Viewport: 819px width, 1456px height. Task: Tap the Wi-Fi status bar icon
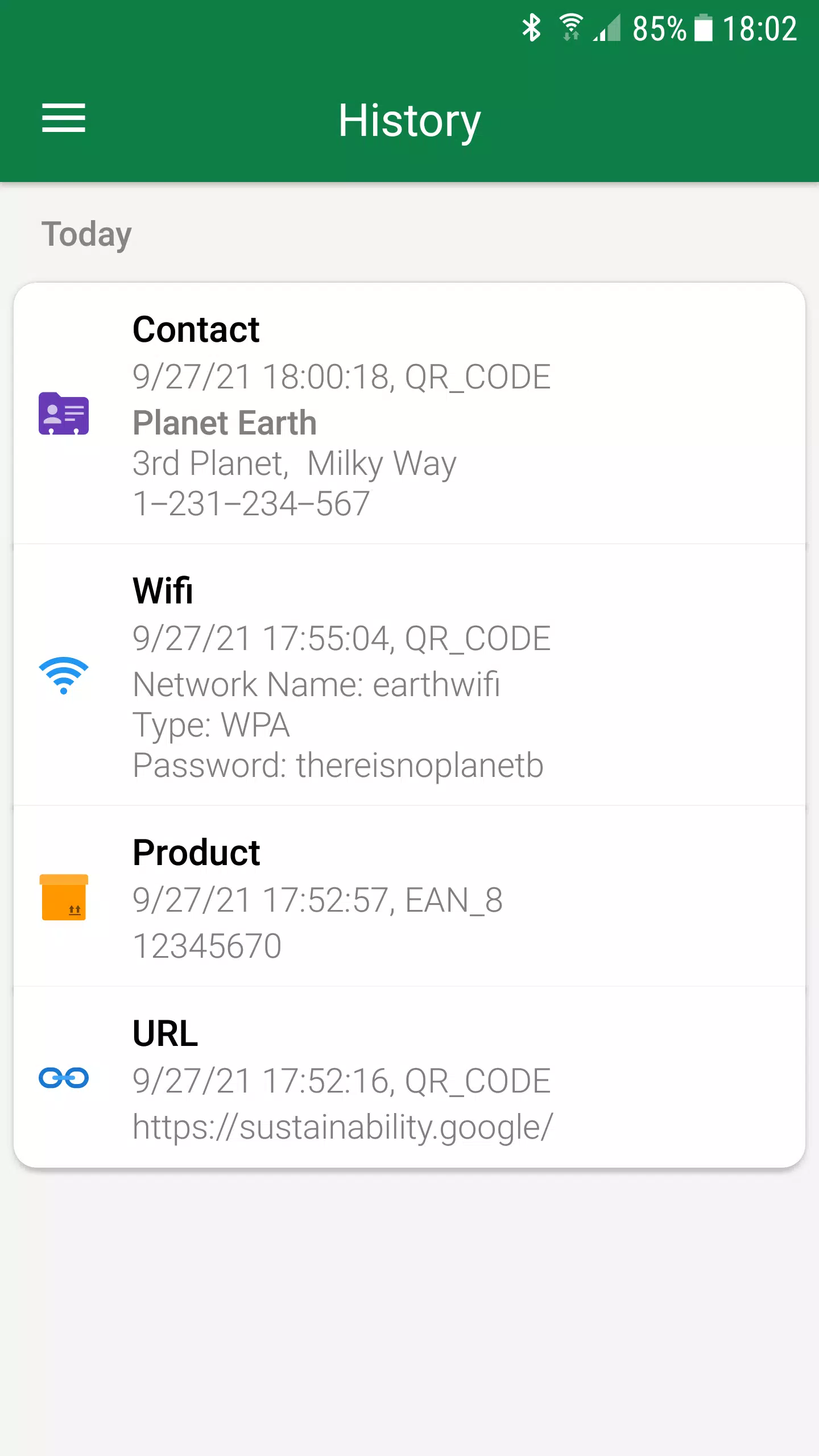[x=570, y=28]
